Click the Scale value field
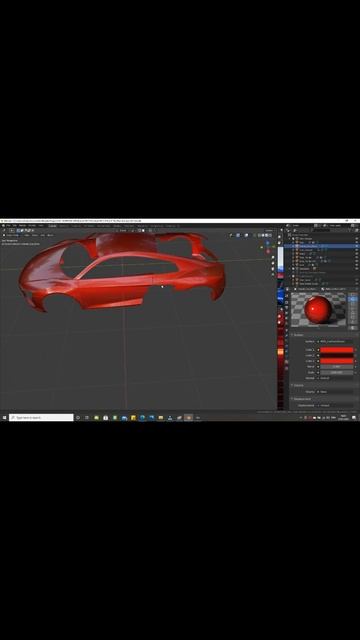Screen dimensions: 360x640 (x=336, y=372)
